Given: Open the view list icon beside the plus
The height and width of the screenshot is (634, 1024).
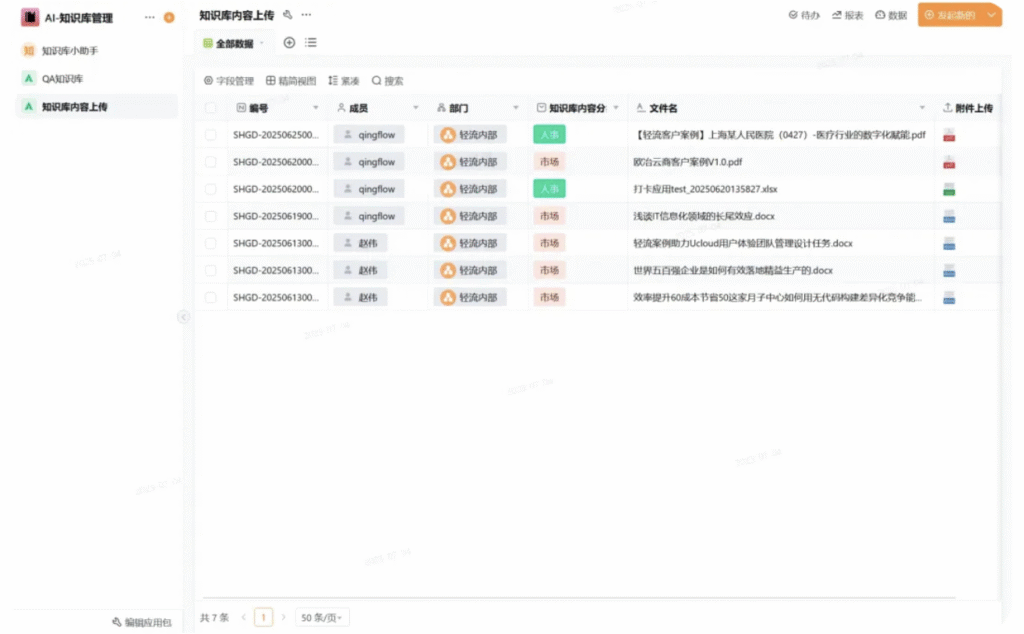Looking at the screenshot, I should pos(311,43).
